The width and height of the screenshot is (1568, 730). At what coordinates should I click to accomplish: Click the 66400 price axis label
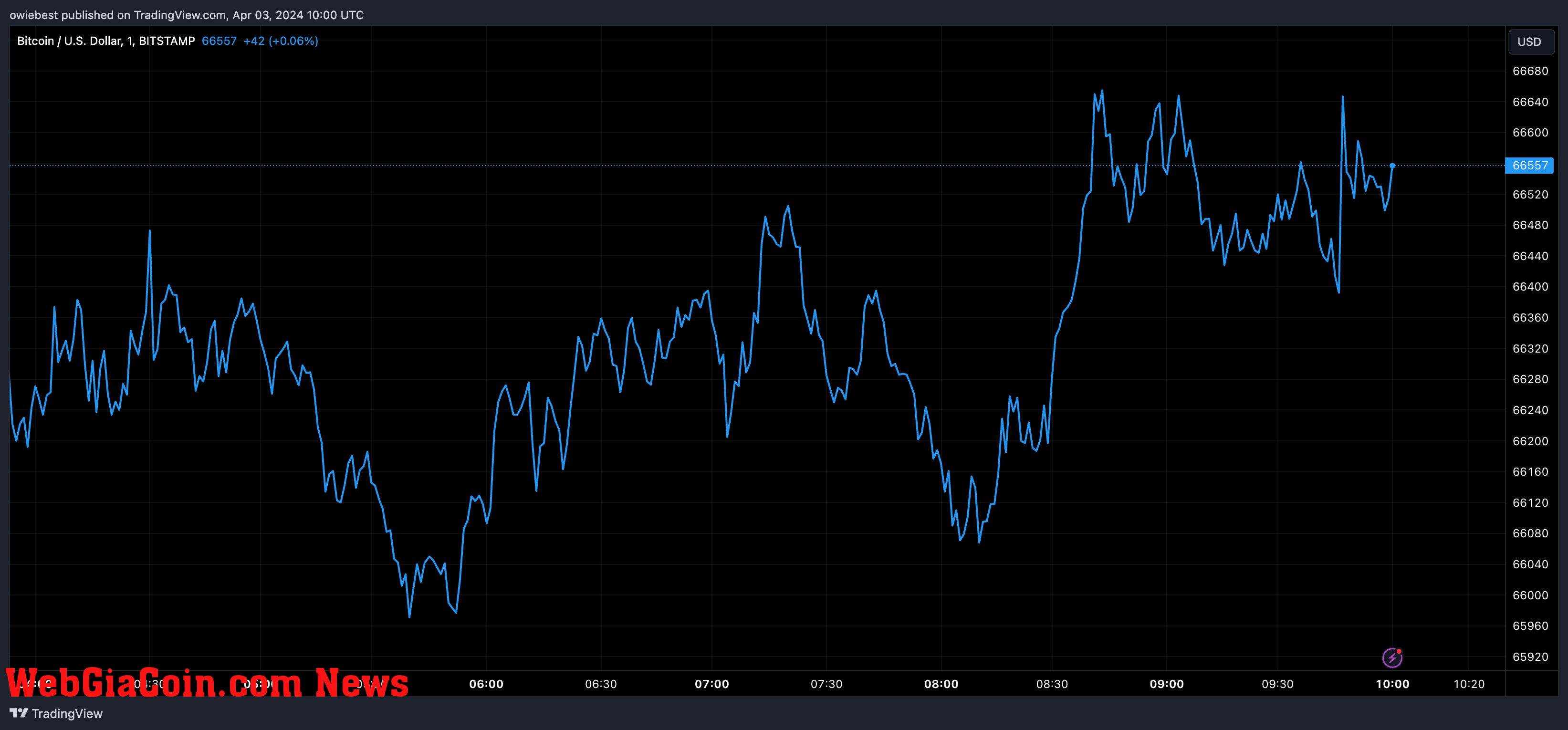(x=1530, y=287)
